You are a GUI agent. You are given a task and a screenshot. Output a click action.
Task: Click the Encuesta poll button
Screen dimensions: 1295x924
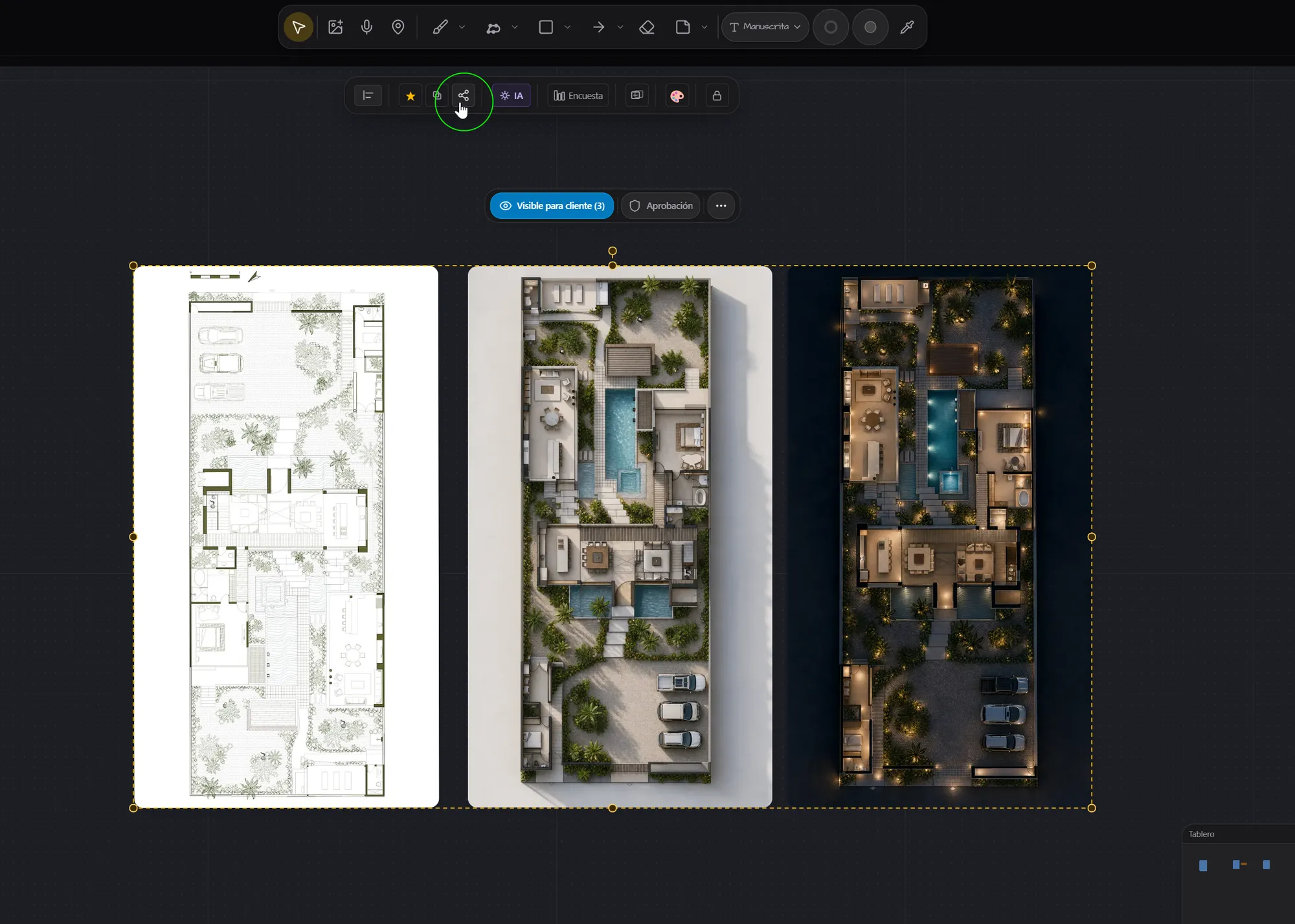click(578, 96)
